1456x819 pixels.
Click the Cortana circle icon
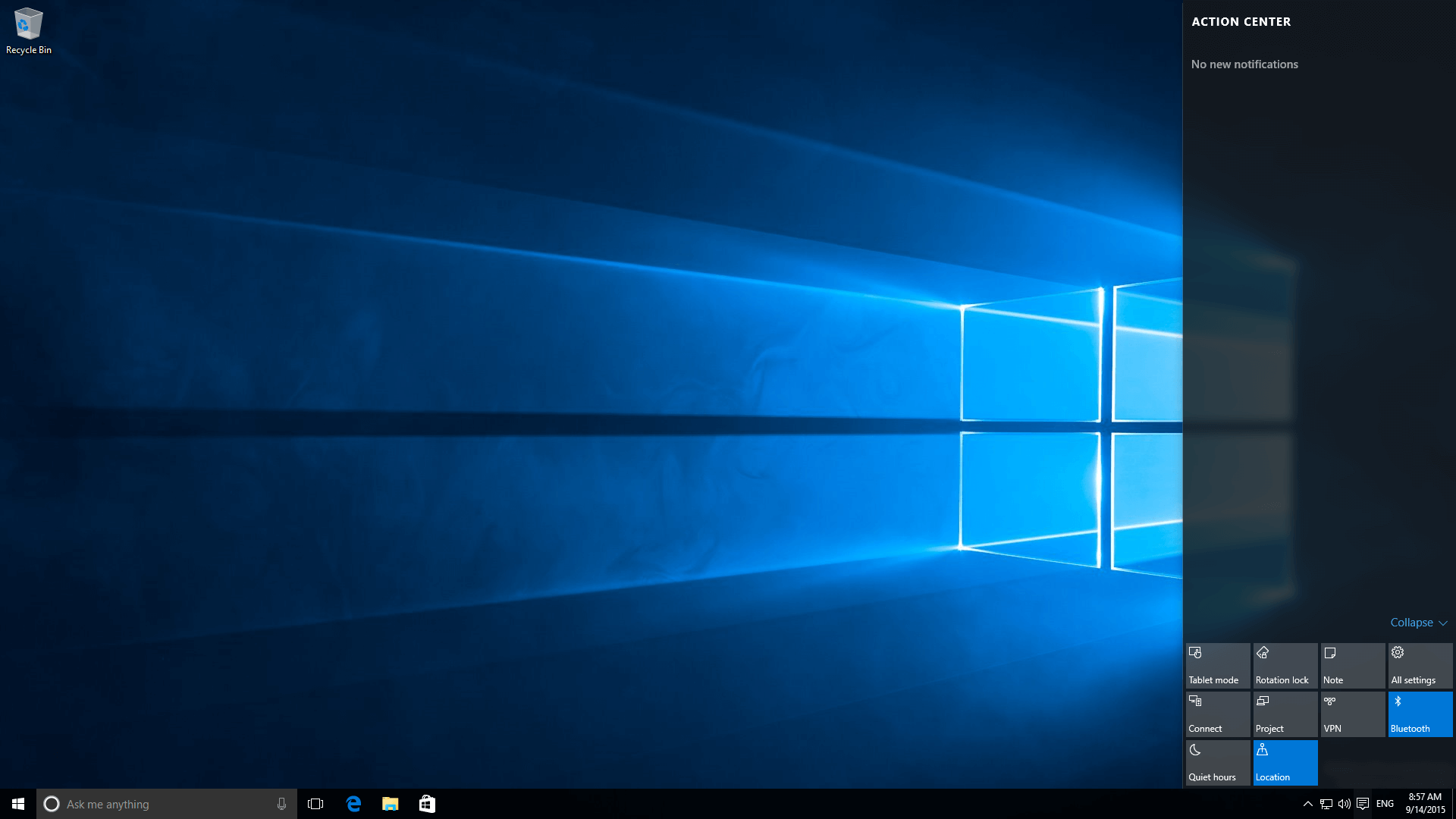coord(52,804)
